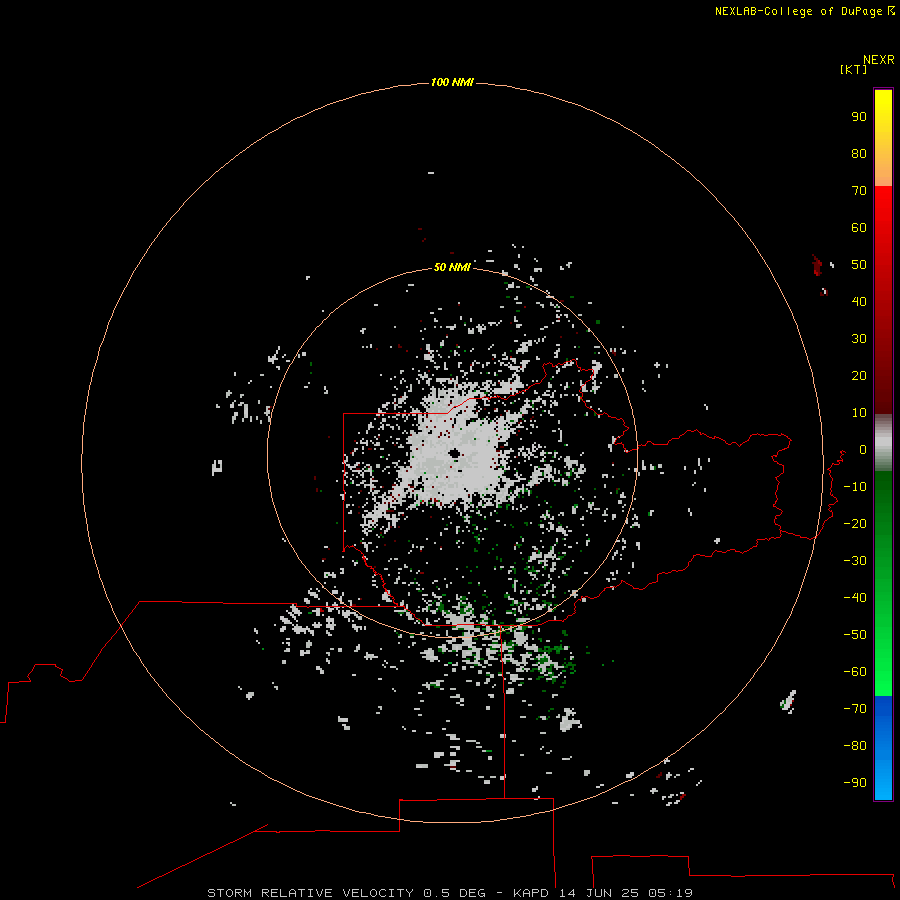Click the -70 value on velocity scale
The width and height of the screenshot is (900, 900).
[855, 708]
